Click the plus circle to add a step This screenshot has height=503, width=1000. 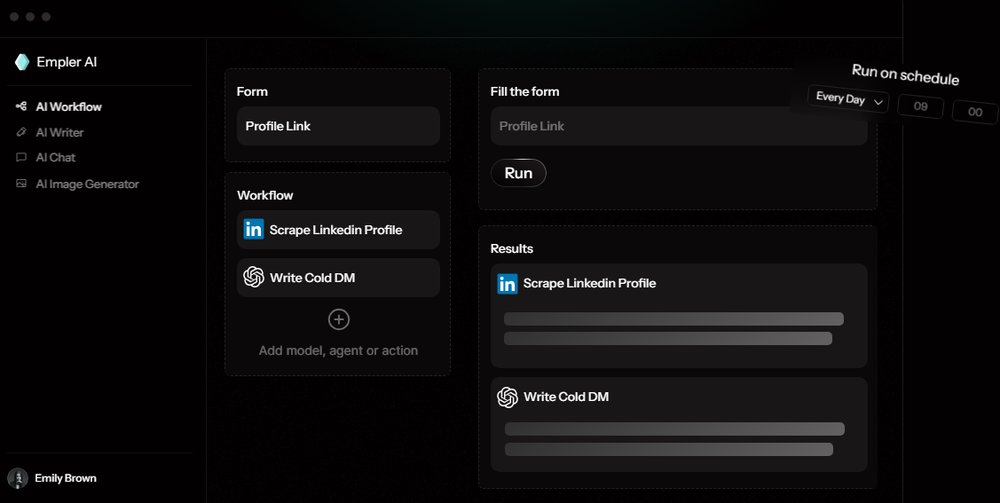pyautogui.click(x=339, y=319)
